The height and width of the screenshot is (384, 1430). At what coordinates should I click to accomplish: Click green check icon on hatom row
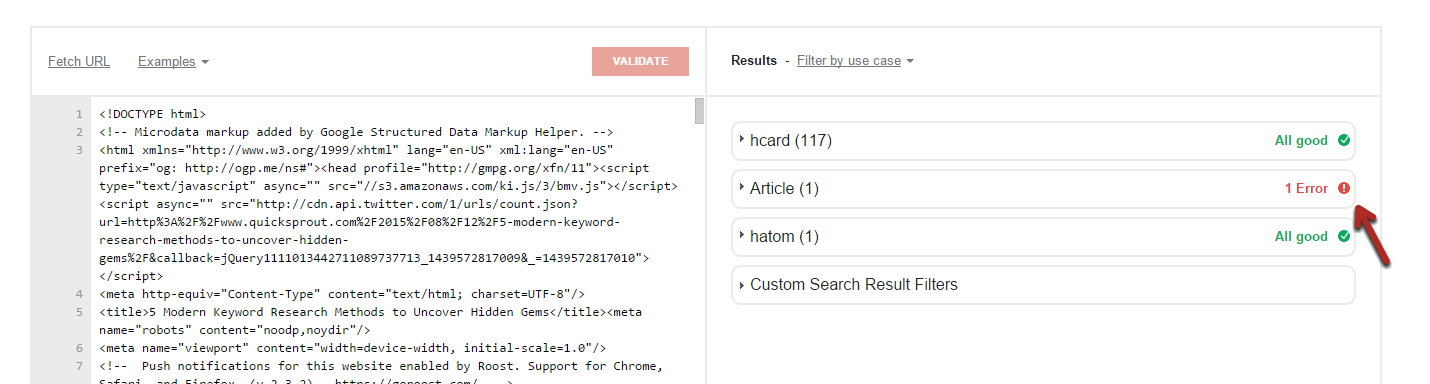(x=1343, y=236)
